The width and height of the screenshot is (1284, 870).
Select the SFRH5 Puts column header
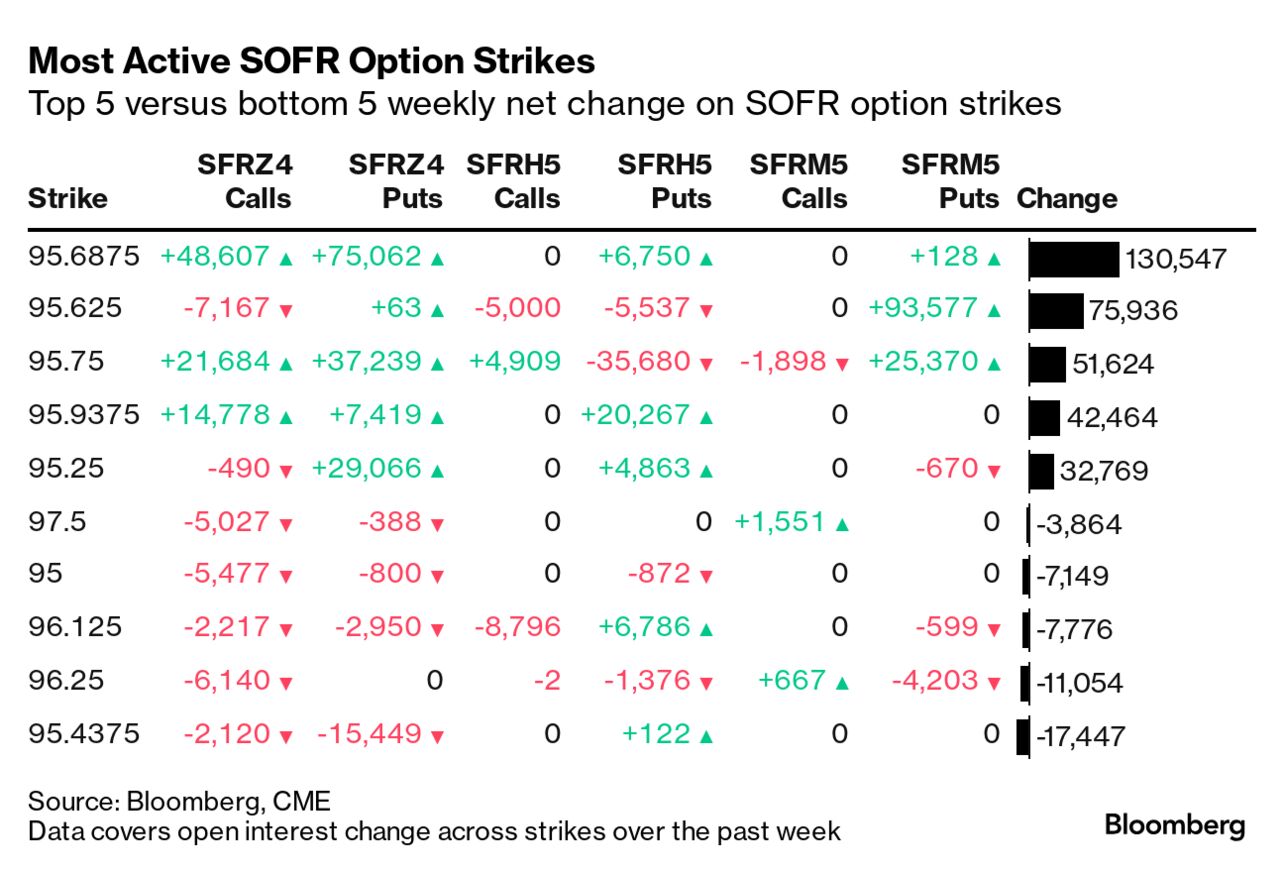665,181
